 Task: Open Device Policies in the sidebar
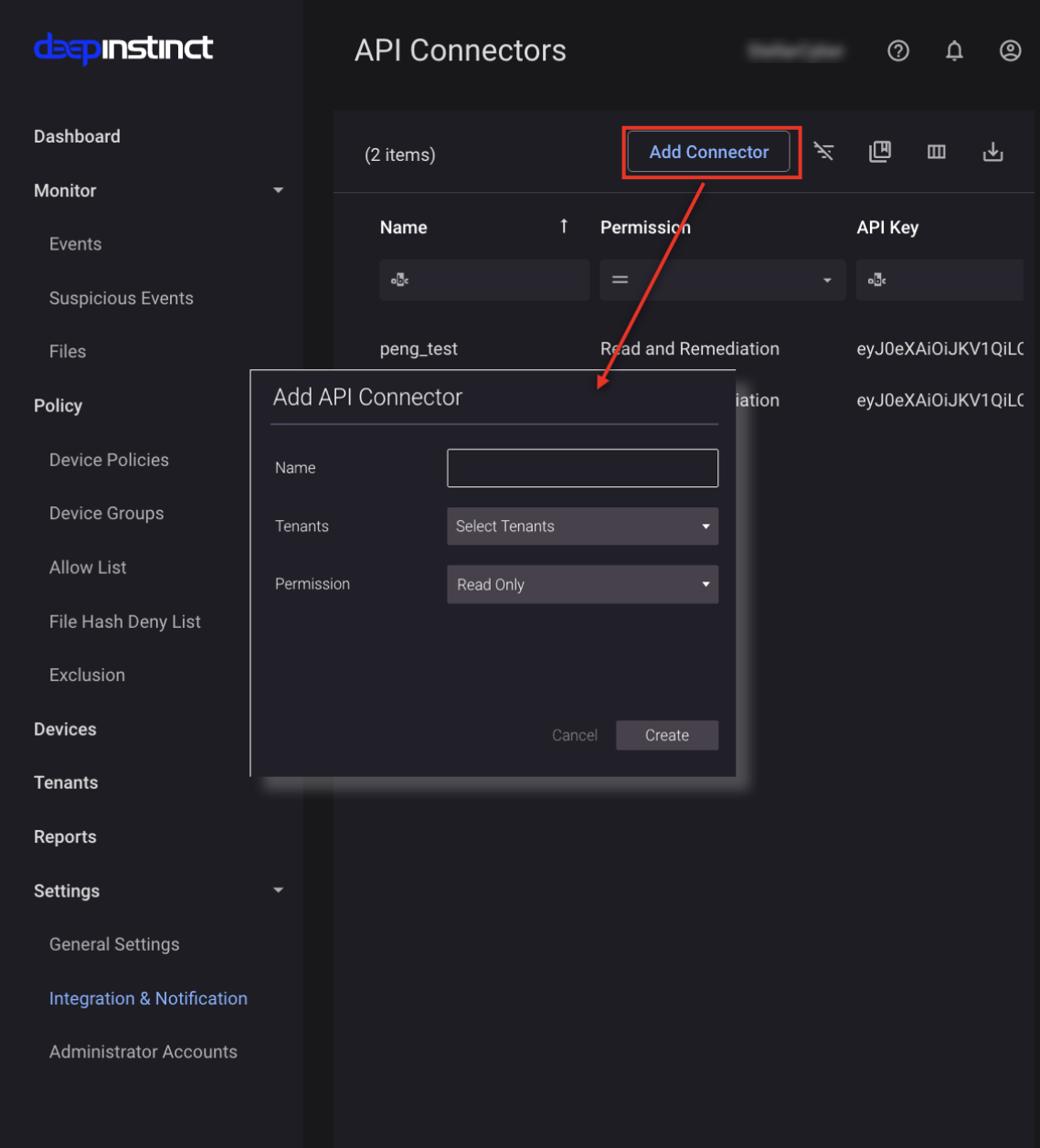(x=109, y=460)
